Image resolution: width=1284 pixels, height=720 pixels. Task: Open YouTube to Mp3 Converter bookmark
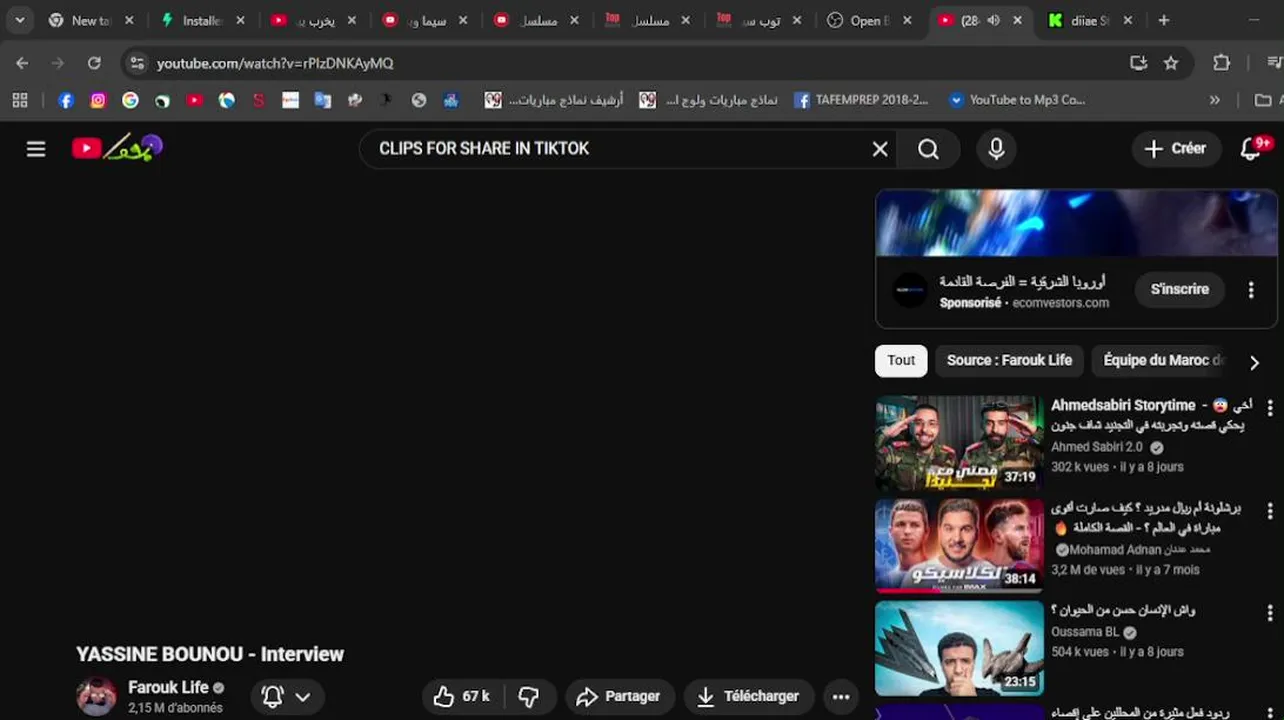[1017, 100]
